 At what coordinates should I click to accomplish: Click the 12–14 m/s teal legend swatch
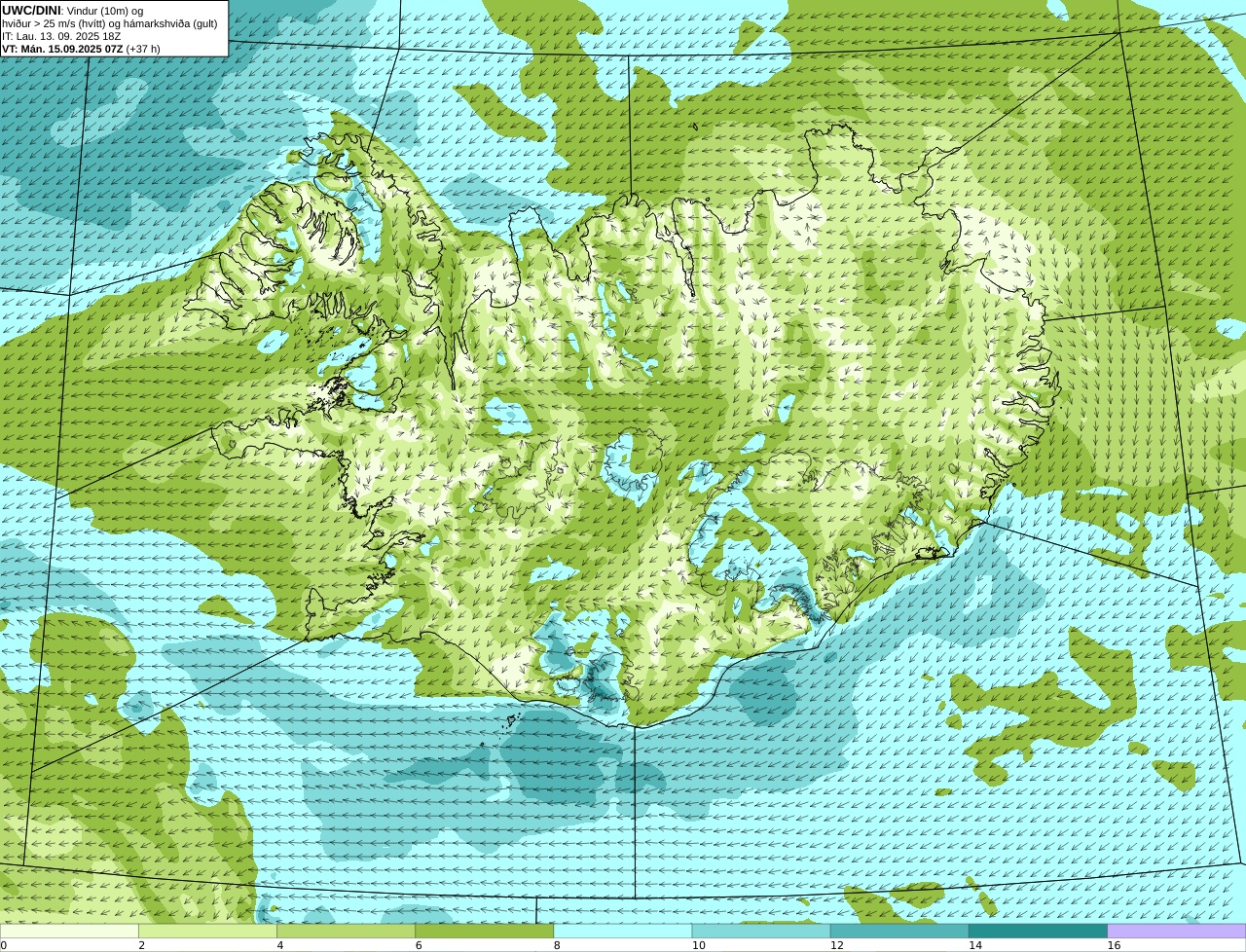[899, 931]
